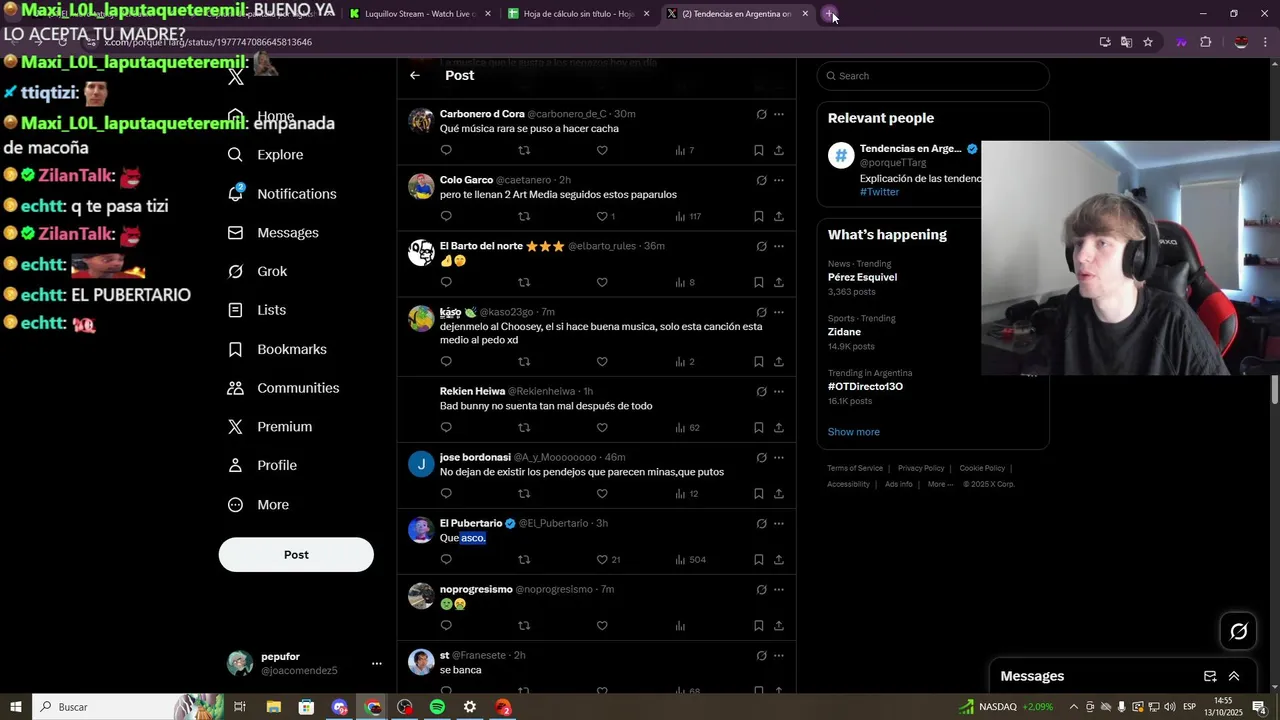The width and height of the screenshot is (1280, 720).
Task: Repost Carbonero d Cora's post
Action: (x=524, y=150)
